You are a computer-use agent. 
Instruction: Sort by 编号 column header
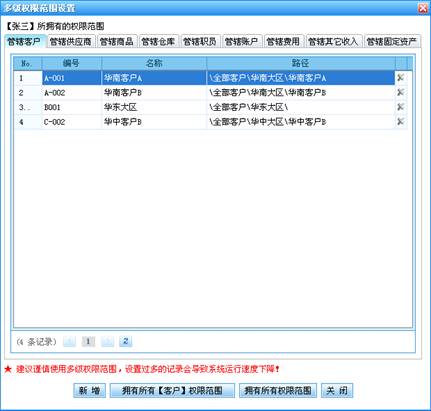[71, 63]
